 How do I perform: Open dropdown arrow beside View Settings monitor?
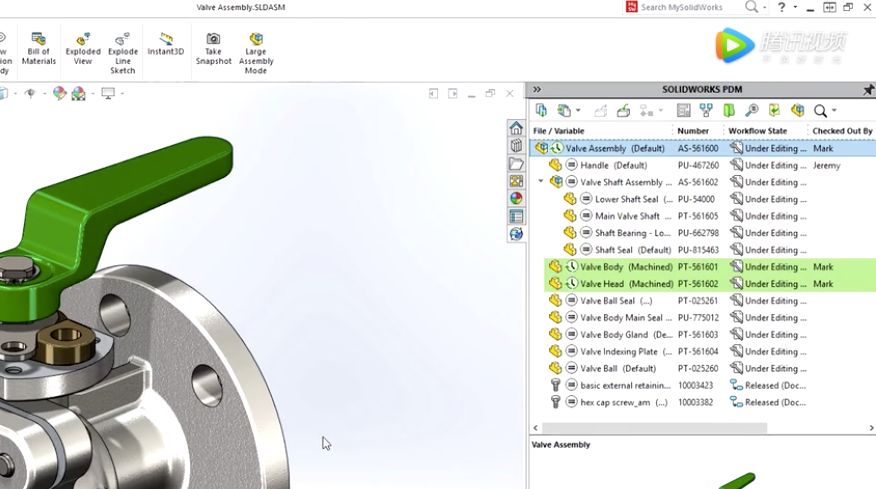[121, 93]
